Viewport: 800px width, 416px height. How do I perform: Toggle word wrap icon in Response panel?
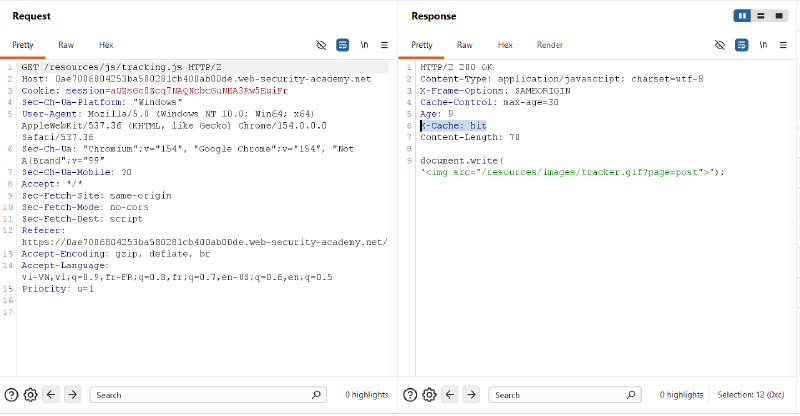pos(741,45)
